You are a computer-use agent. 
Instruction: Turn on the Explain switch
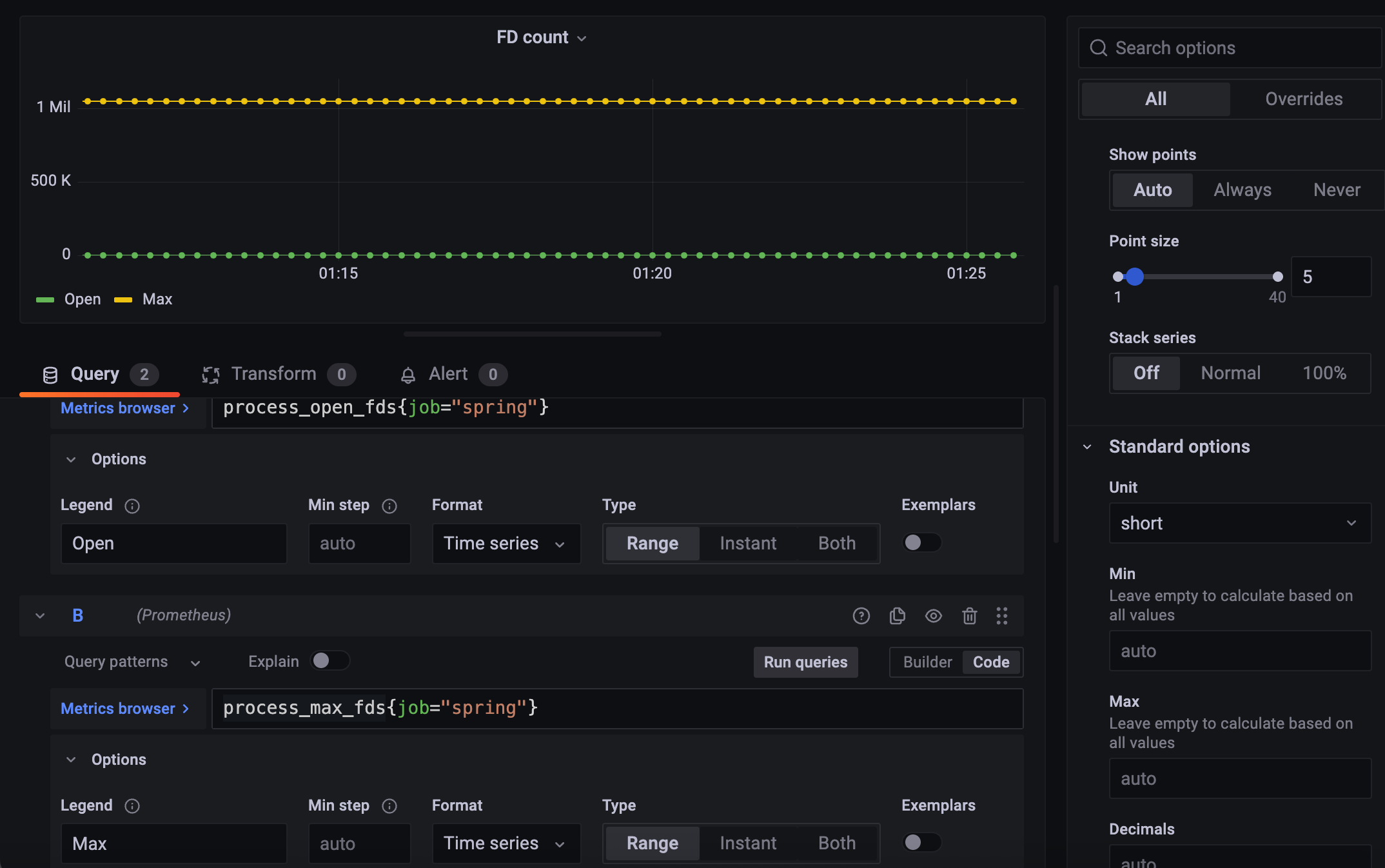329,661
